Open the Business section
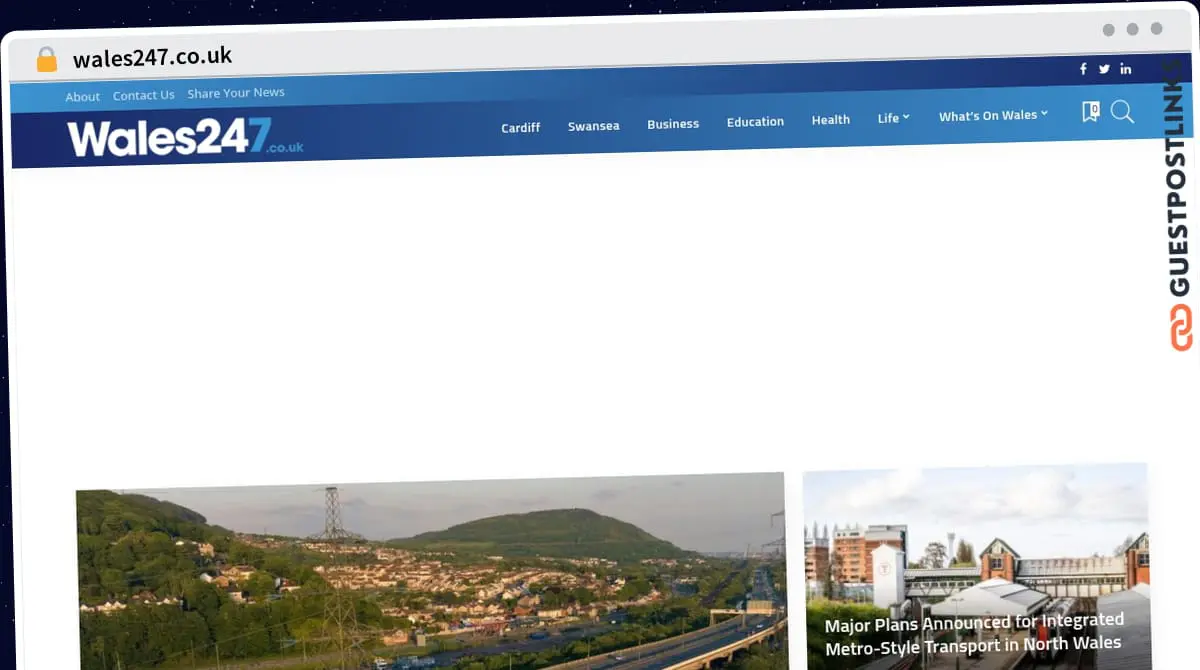This screenshot has height=670, width=1200. coord(673,124)
